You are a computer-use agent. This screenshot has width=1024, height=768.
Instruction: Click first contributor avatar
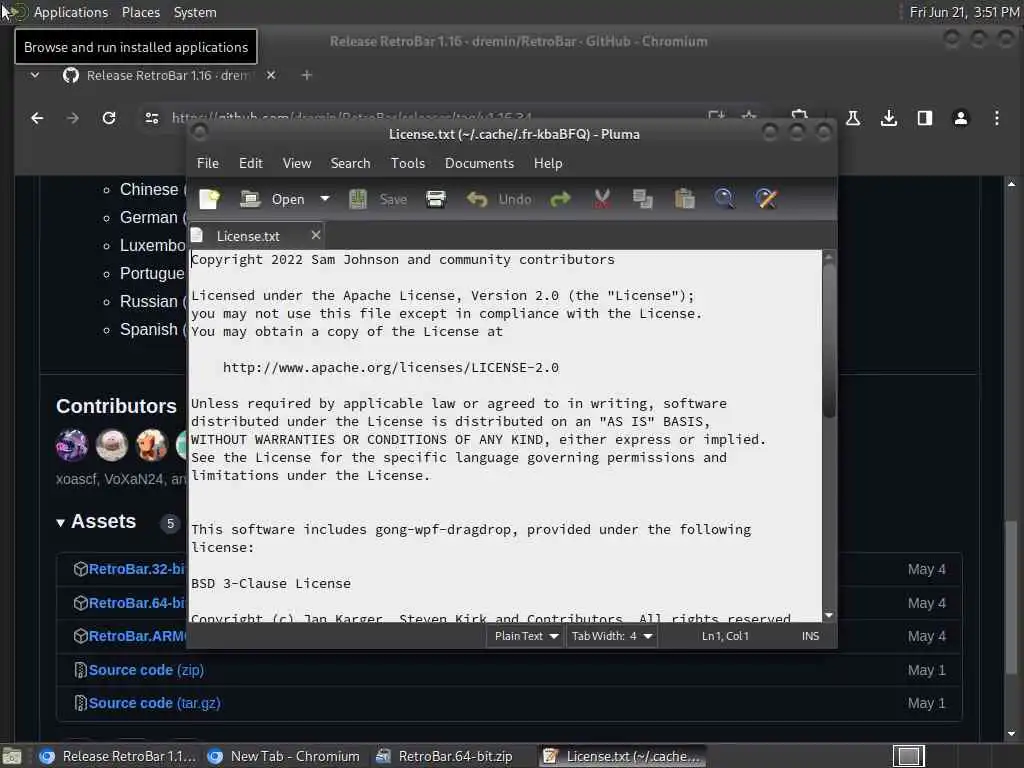pyautogui.click(x=72, y=445)
